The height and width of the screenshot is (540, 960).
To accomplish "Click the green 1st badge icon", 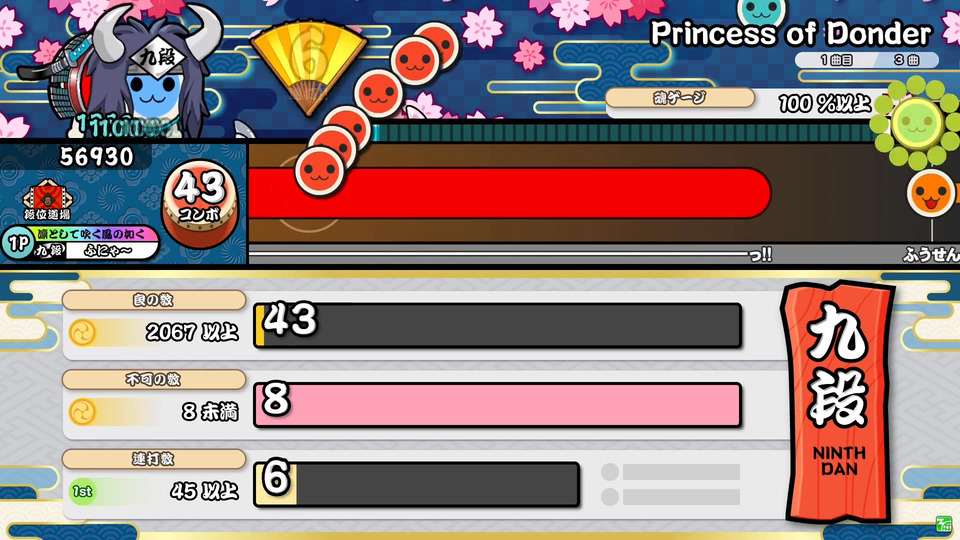I will click(82, 492).
